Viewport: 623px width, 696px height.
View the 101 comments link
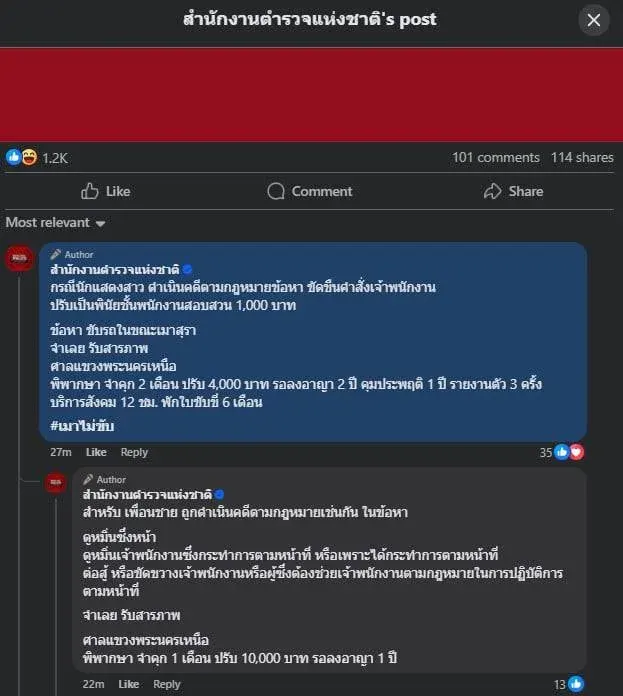[x=496, y=157]
